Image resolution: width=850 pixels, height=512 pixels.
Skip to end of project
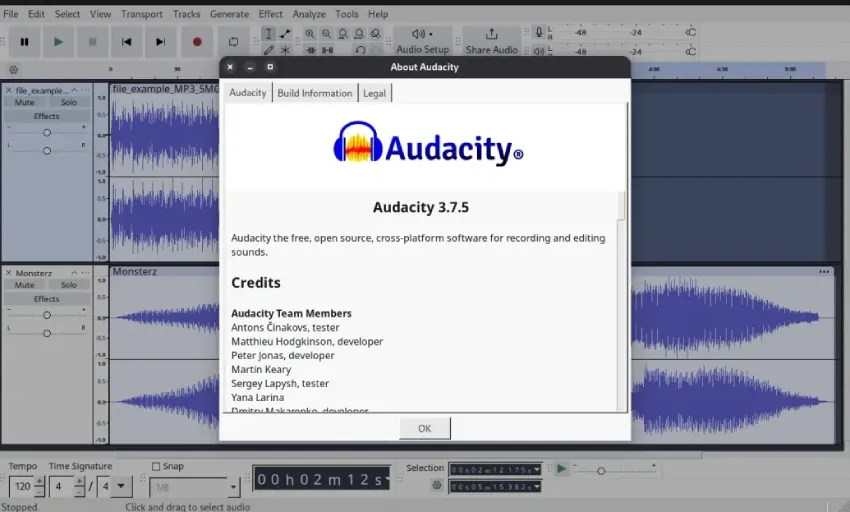tap(160, 42)
